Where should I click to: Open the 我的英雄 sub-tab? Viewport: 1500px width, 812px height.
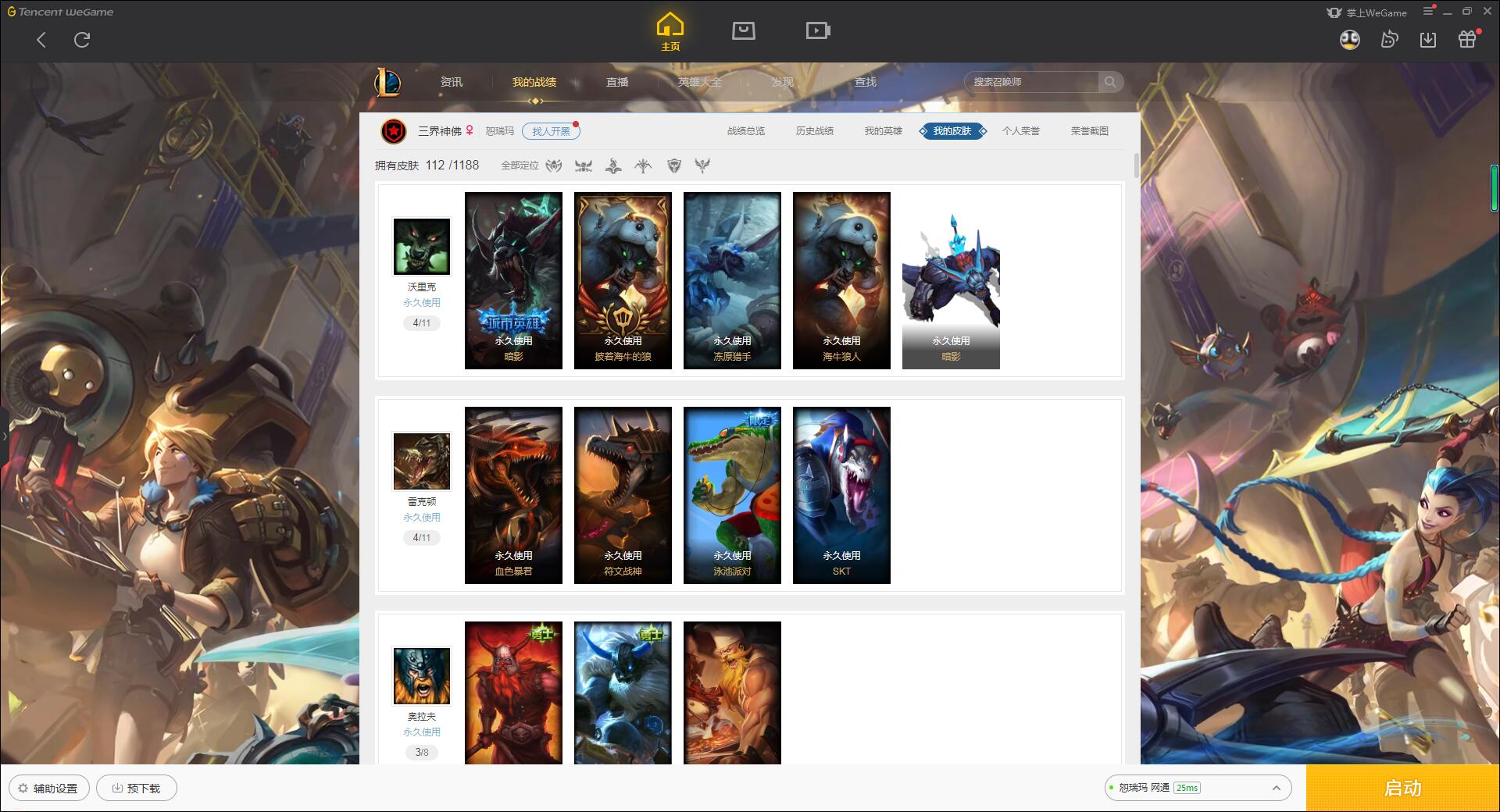883,131
